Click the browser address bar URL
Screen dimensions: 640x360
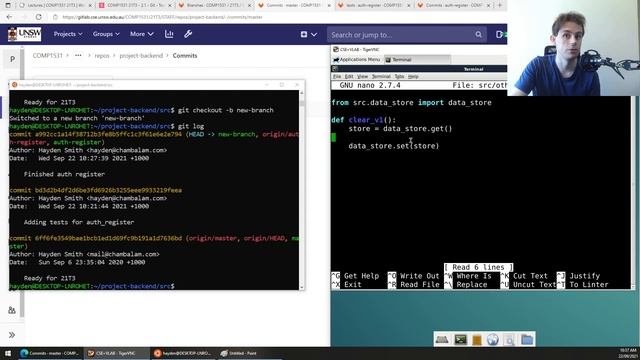[162, 17]
